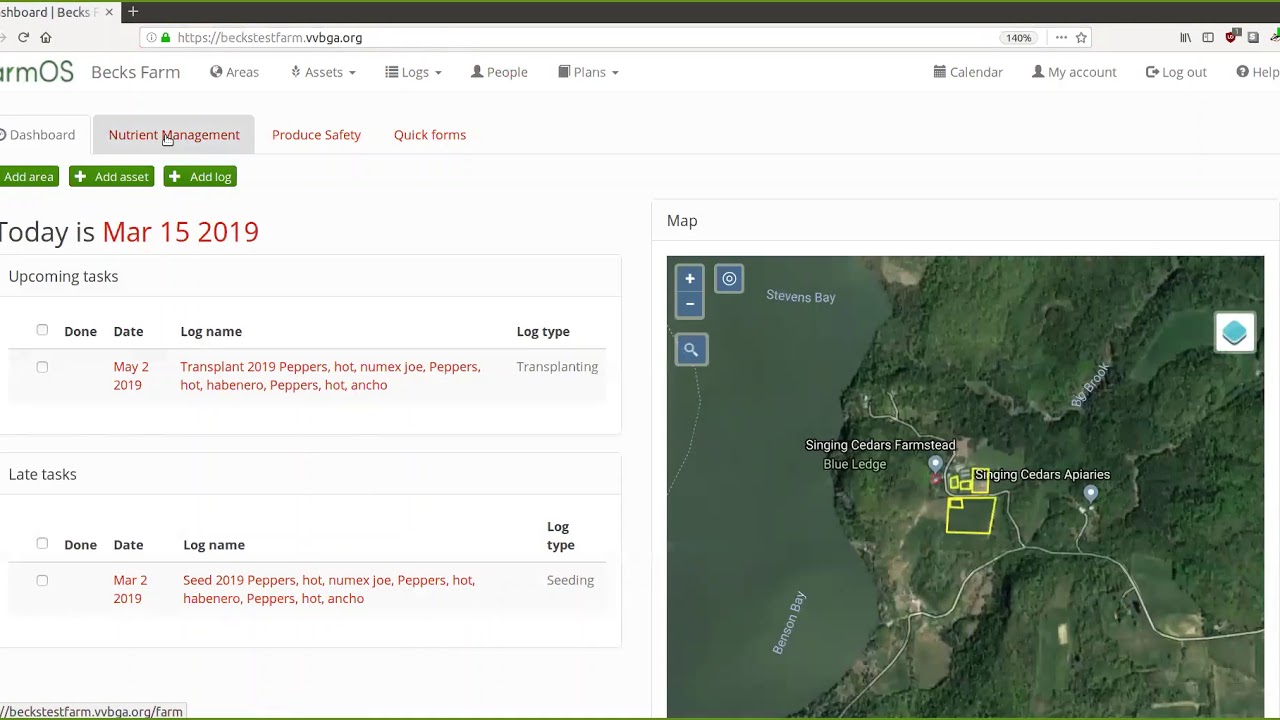Click the Transplanting log type cell
The image size is (1280, 720).
click(x=557, y=367)
